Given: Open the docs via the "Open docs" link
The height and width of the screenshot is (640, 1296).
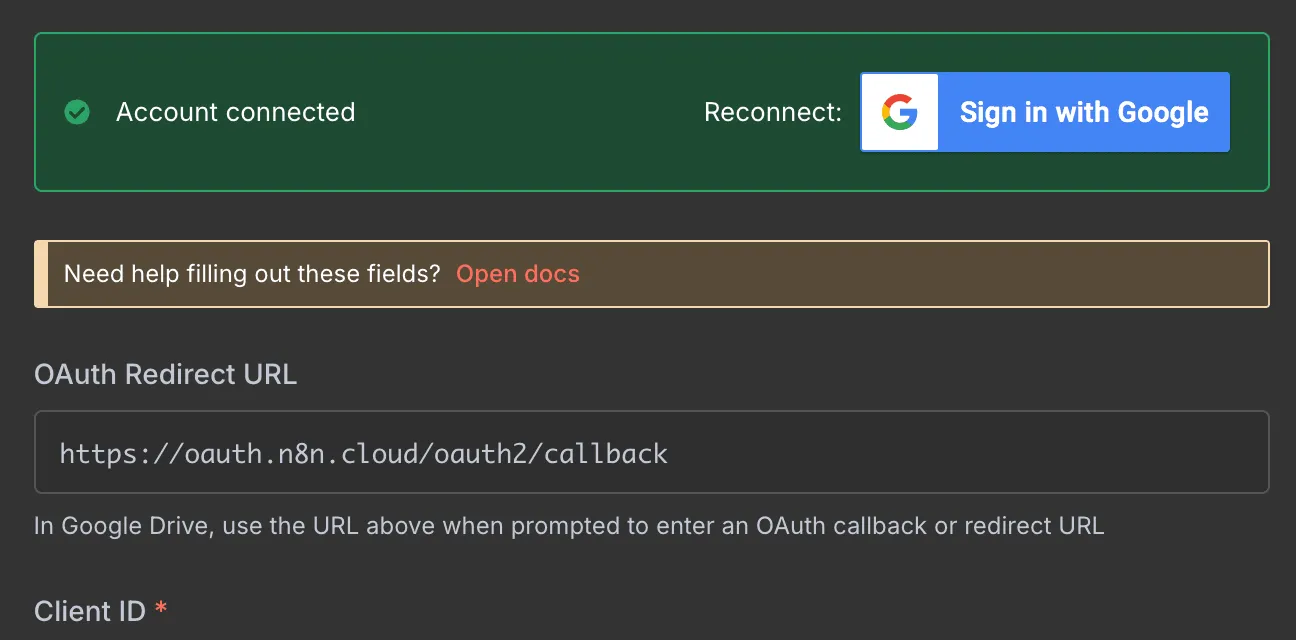Looking at the screenshot, I should pos(517,273).
